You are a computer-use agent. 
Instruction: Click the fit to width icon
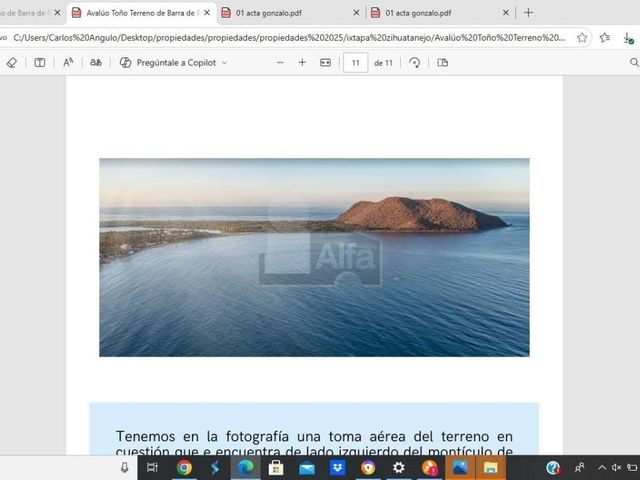(325, 63)
